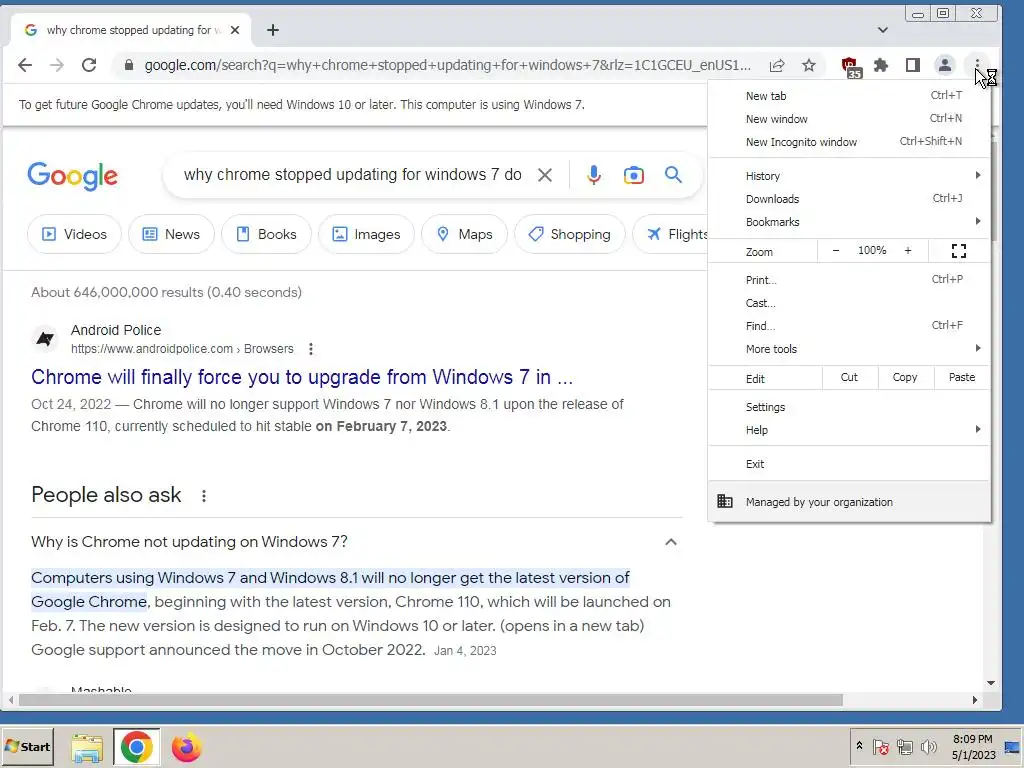Click Cut in Edit row
Image resolution: width=1024 pixels, height=768 pixels.
point(849,377)
